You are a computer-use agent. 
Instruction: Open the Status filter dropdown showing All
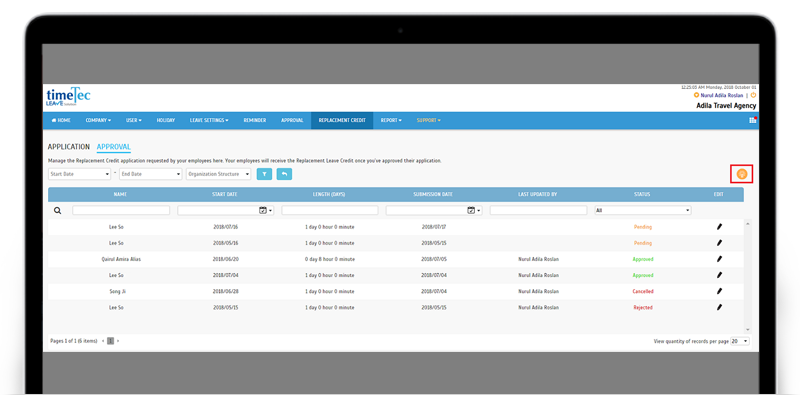coord(643,210)
